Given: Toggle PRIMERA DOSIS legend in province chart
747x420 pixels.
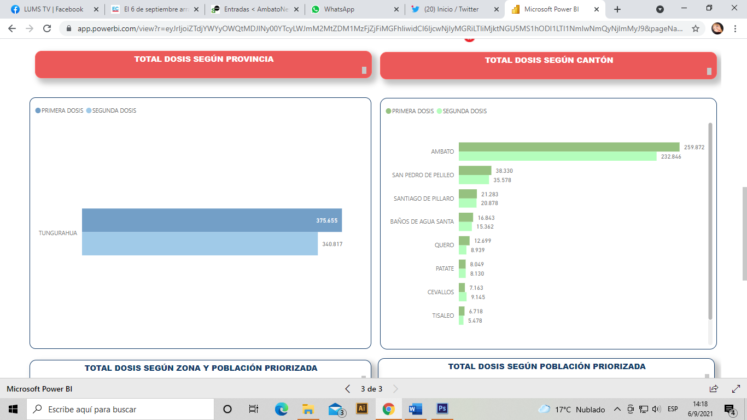Looking at the screenshot, I should click(x=61, y=110).
